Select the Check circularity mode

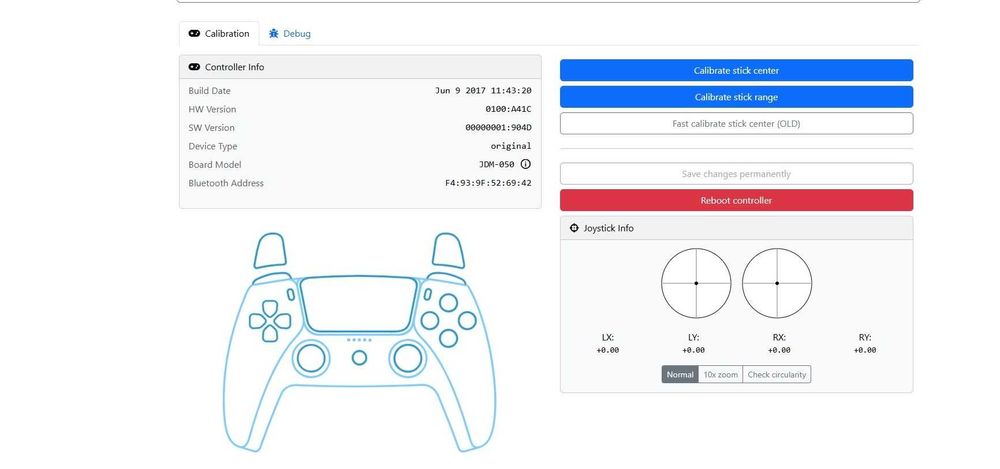pos(777,375)
